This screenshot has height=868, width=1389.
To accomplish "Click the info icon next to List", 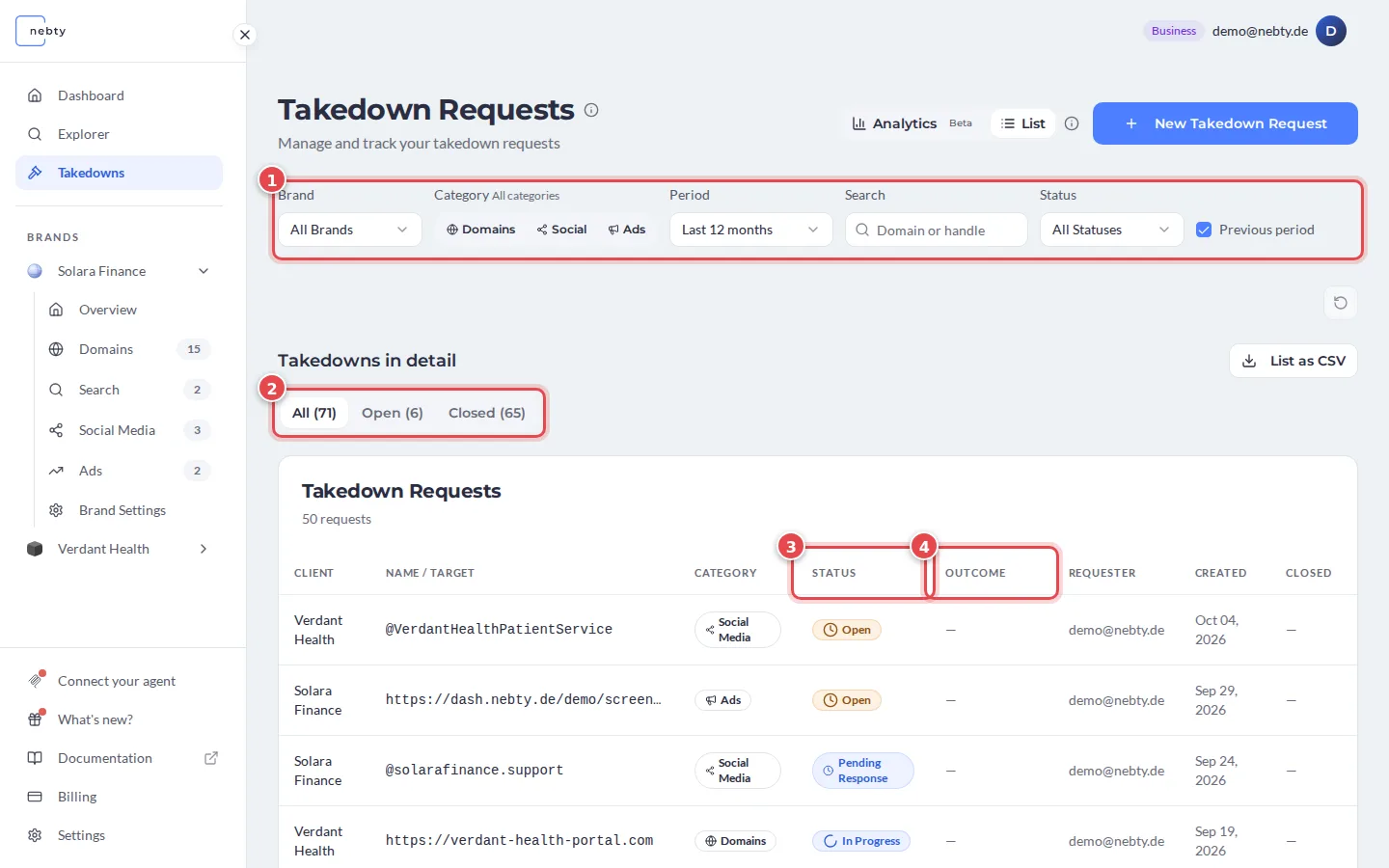I will tap(1072, 123).
